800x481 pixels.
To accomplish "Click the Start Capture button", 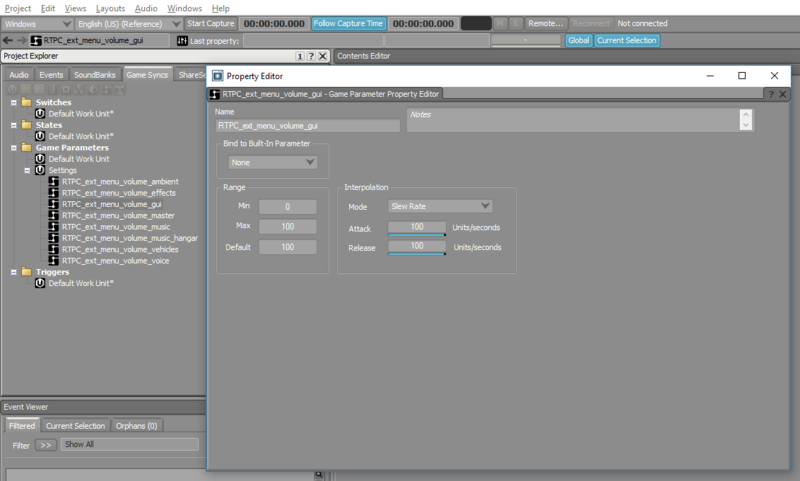I will click(x=210, y=23).
